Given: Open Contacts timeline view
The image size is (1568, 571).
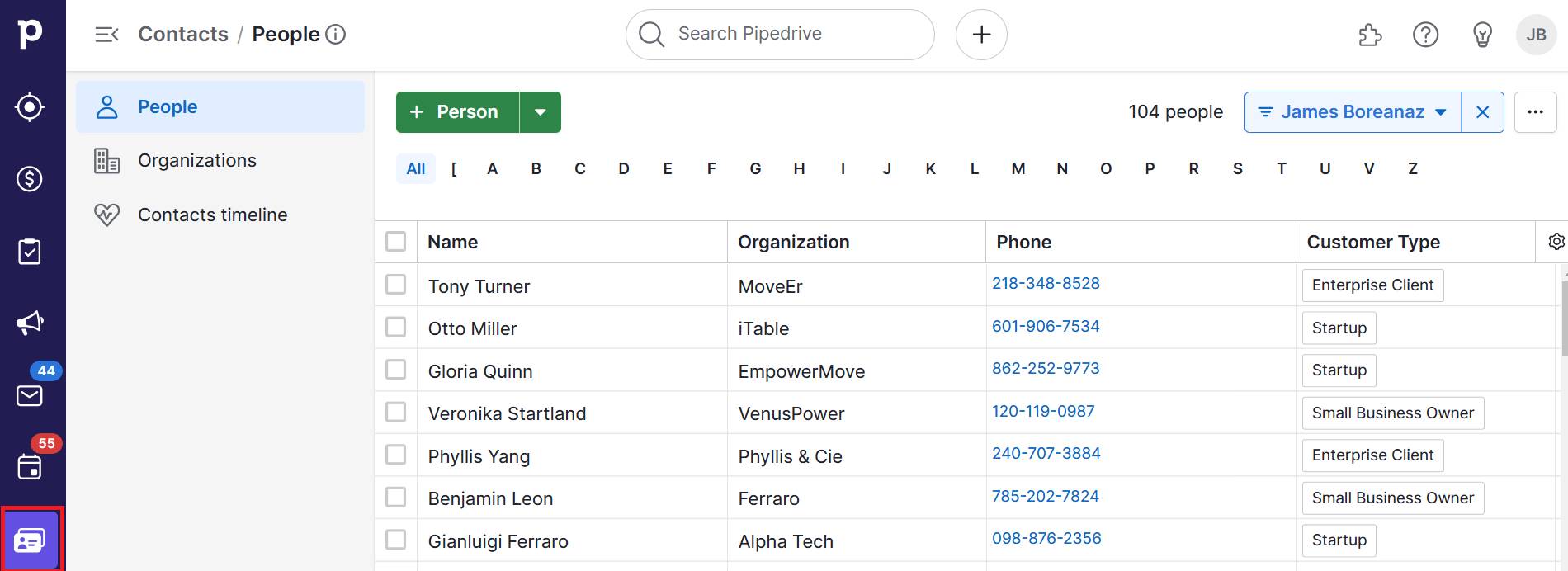Looking at the screenshot, I should point(212,215).
